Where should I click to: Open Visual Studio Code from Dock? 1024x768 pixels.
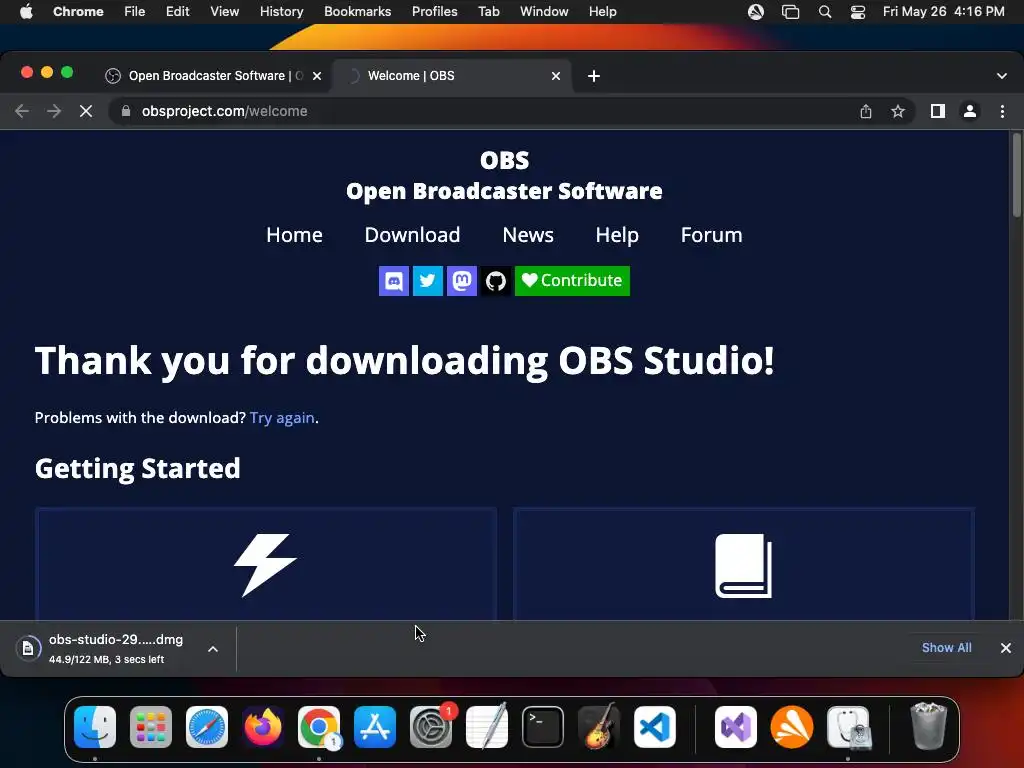coord(654,727)
